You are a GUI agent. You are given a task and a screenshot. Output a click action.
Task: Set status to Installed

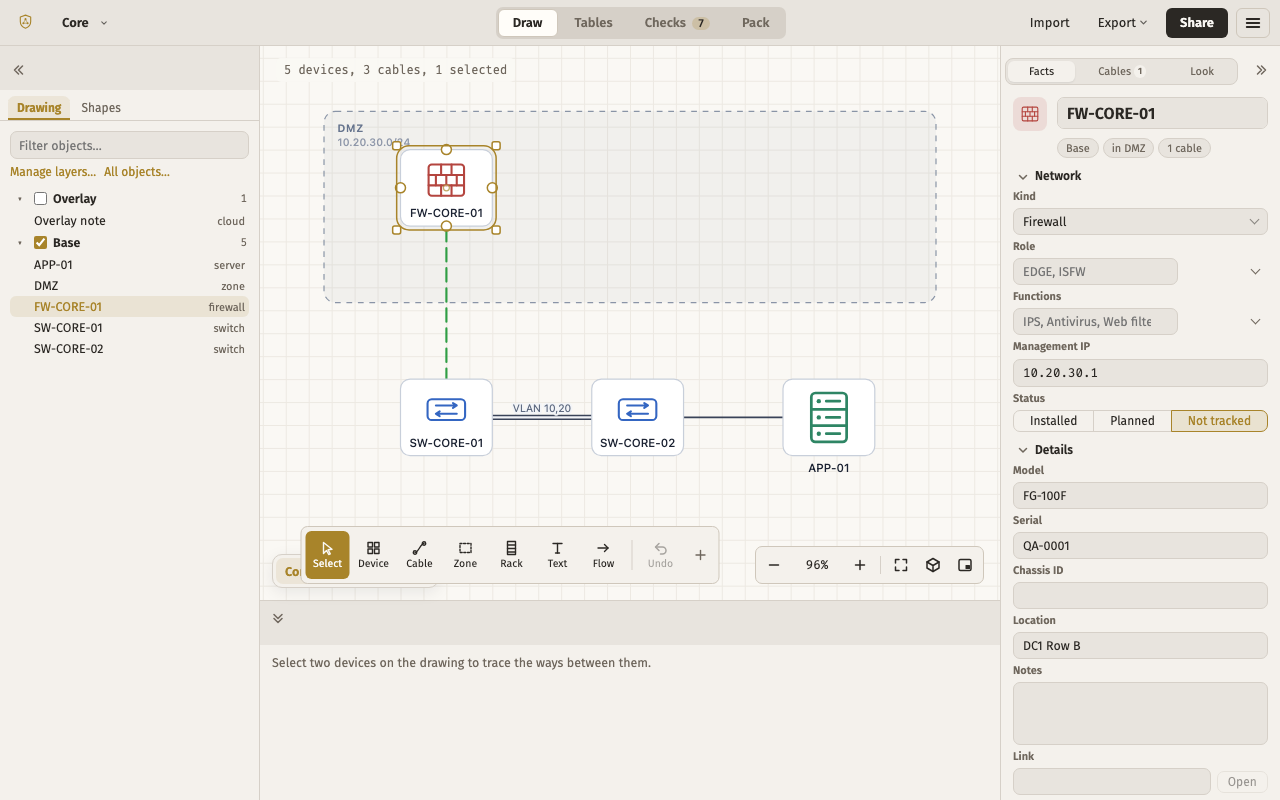(x=1054, y=421)
